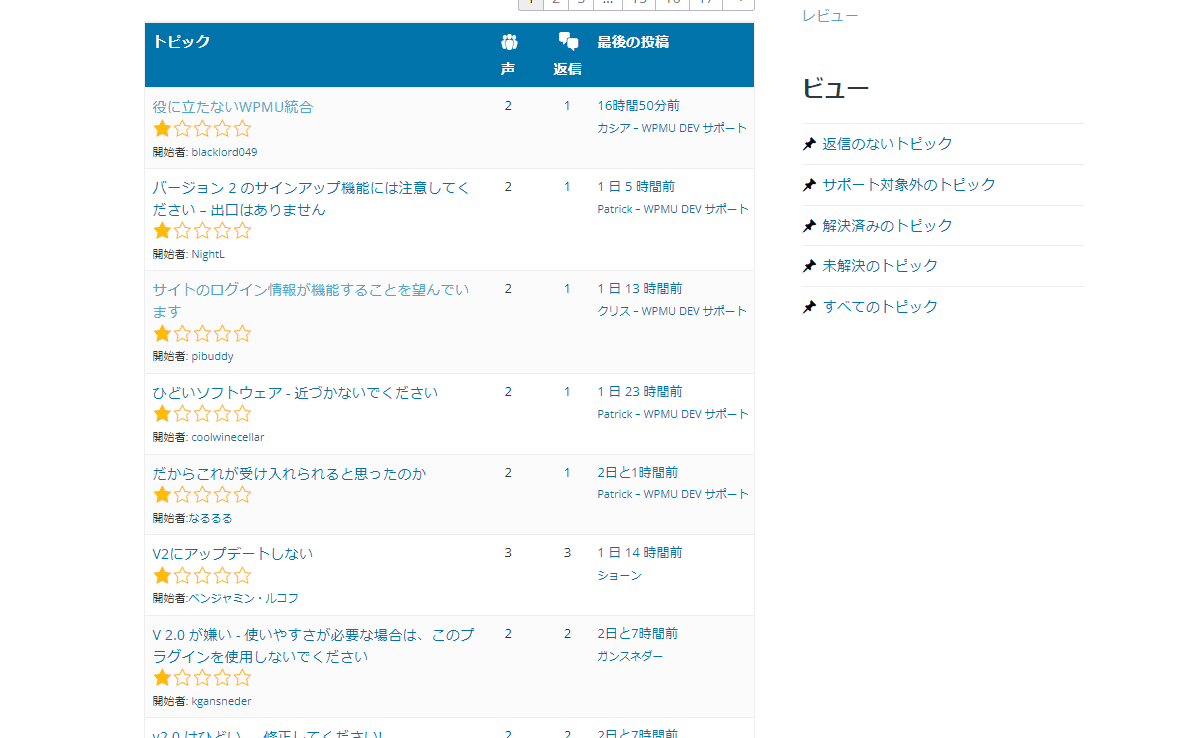The width and height of the screenshot is (1179, 738).
Task: Click the voices people icon in table header
Action: click(x=509, y=42)
